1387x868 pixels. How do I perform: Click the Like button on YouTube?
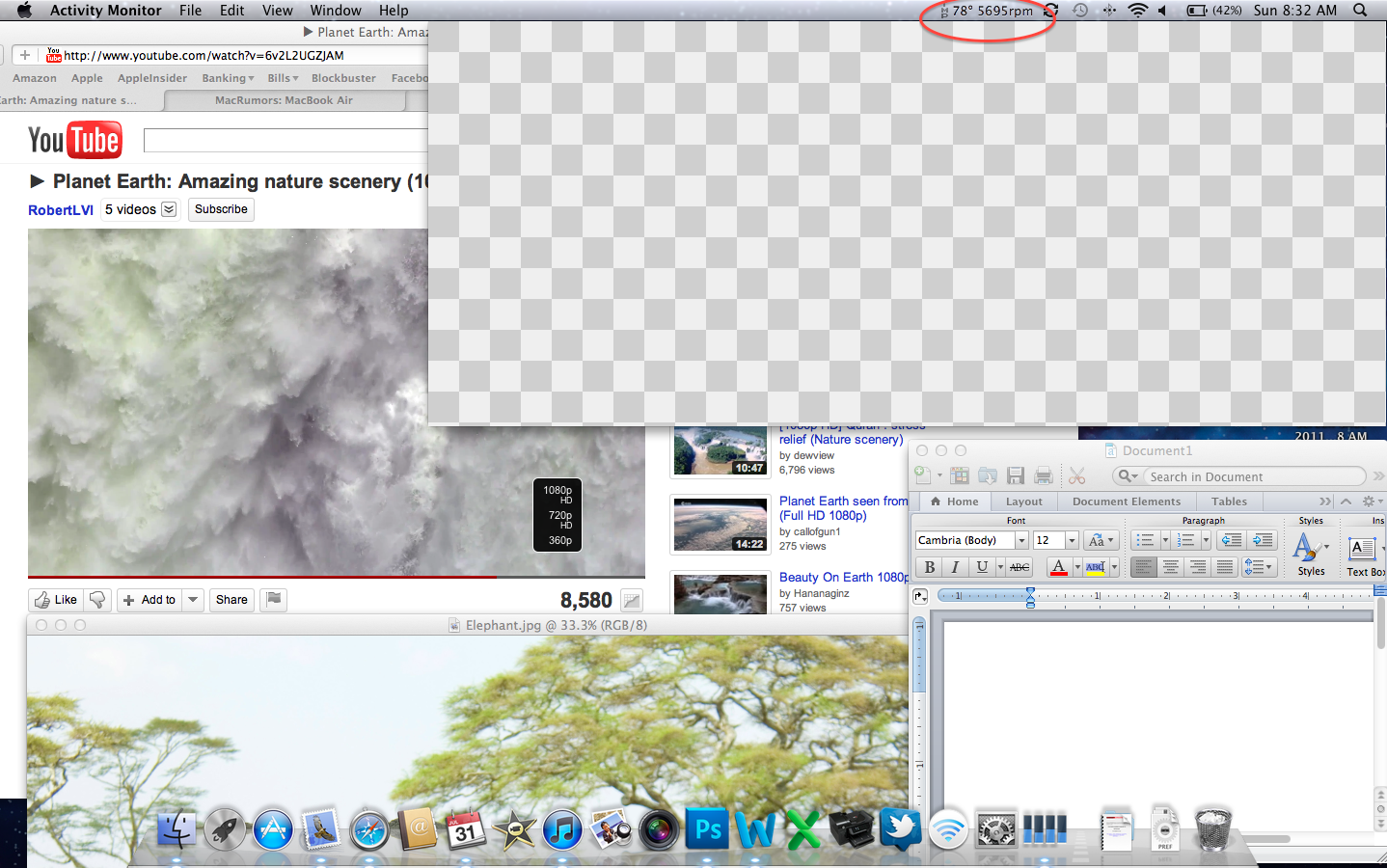pos(56,600)
